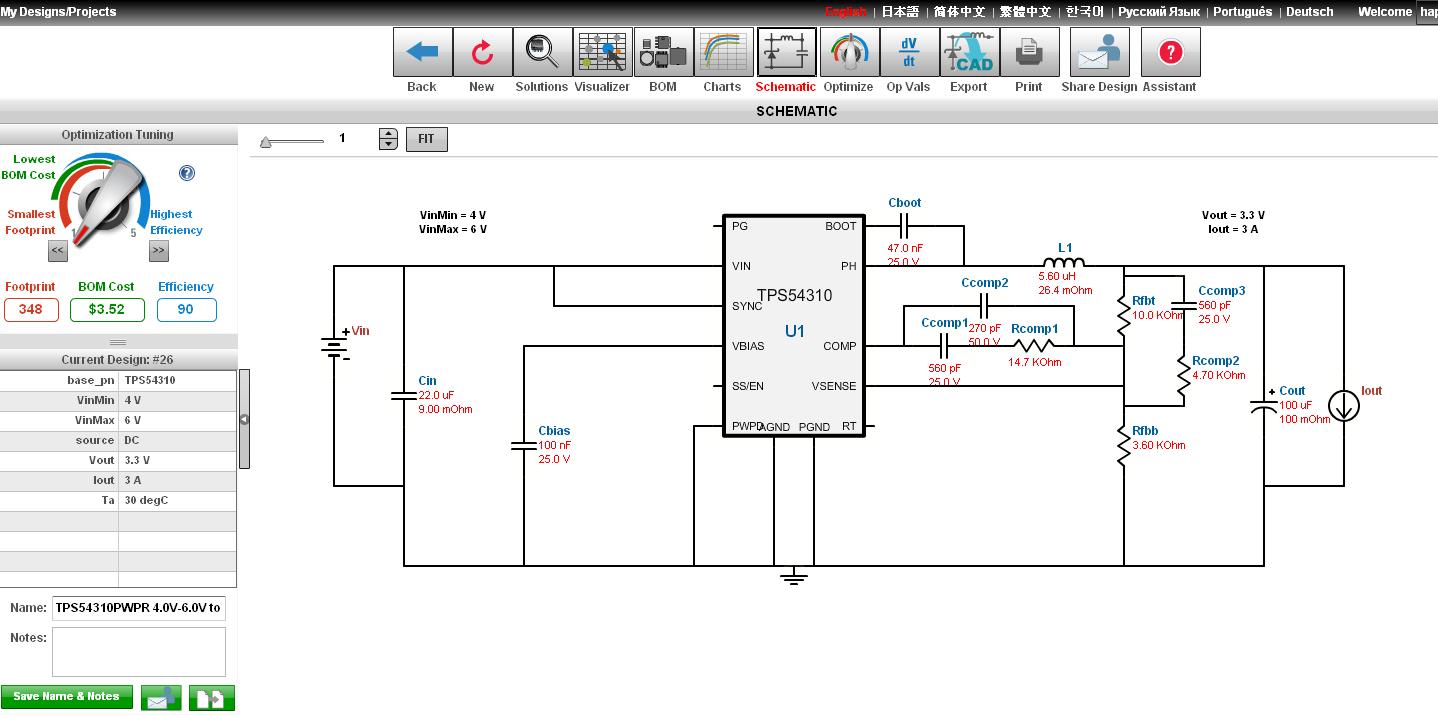
Task: Open Share Design icon
Action: 1100,52
